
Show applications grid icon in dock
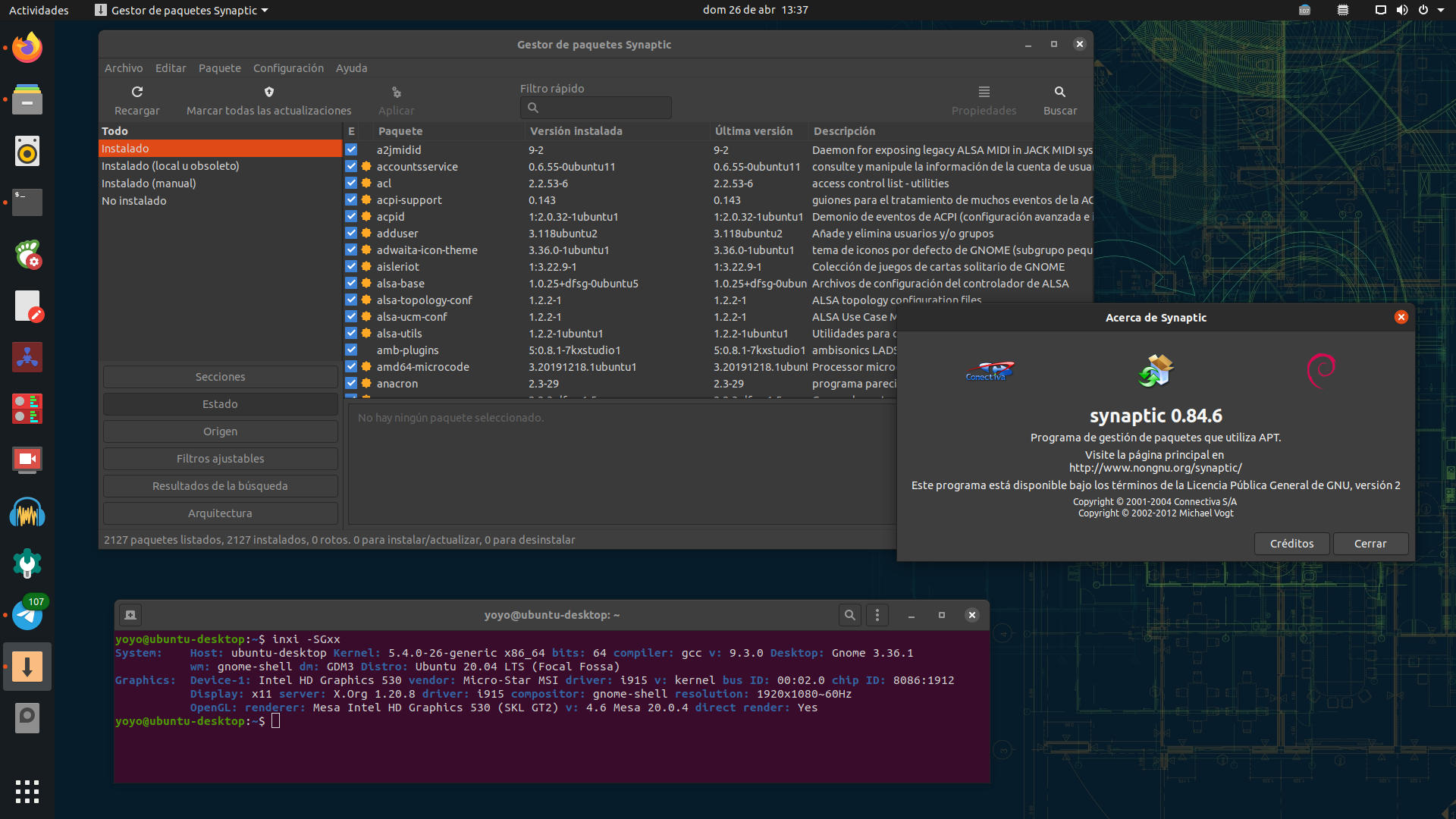pyautogui.click(x=27, y=791)
